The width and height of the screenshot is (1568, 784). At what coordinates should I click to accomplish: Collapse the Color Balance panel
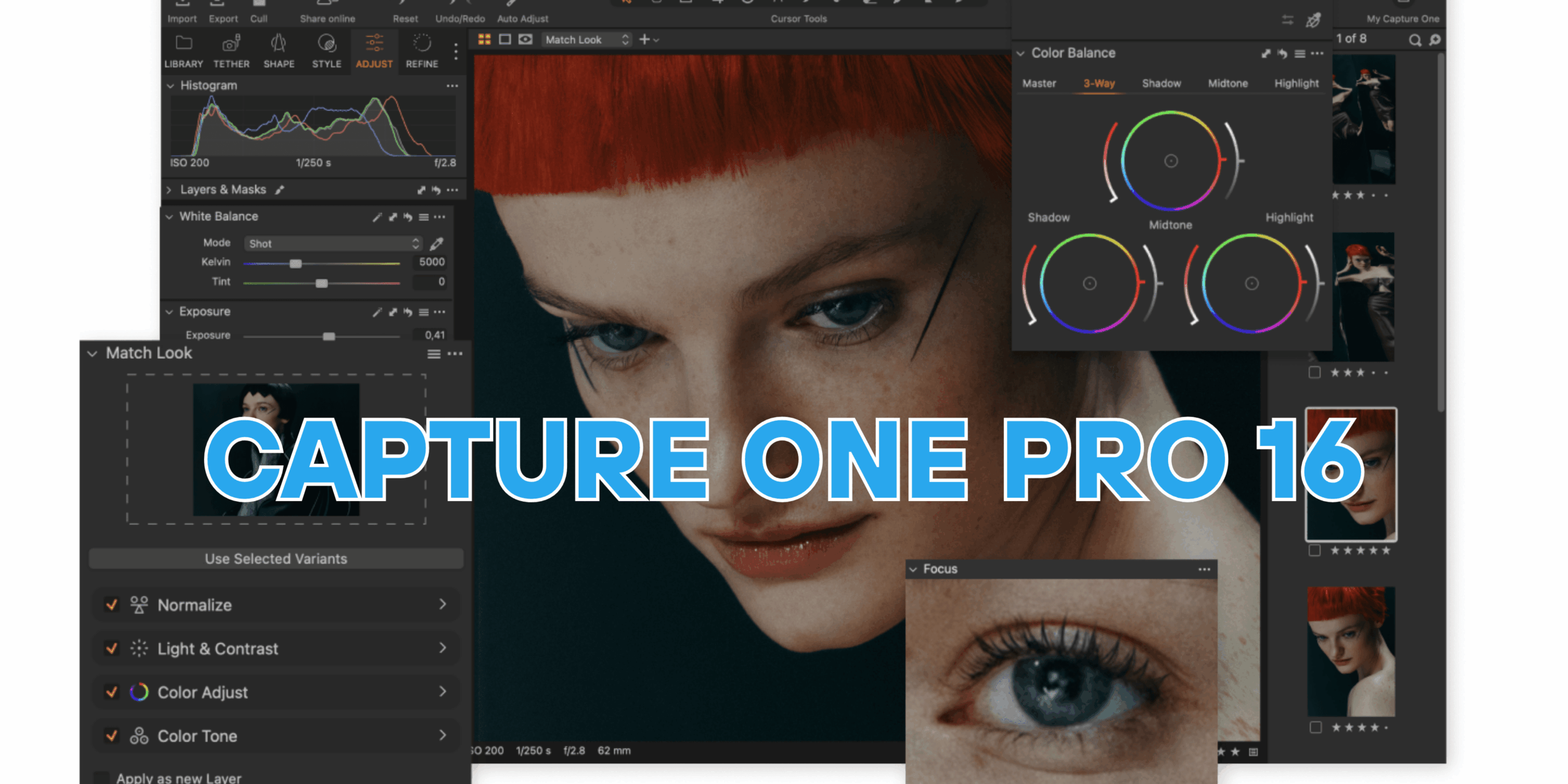1020,54
